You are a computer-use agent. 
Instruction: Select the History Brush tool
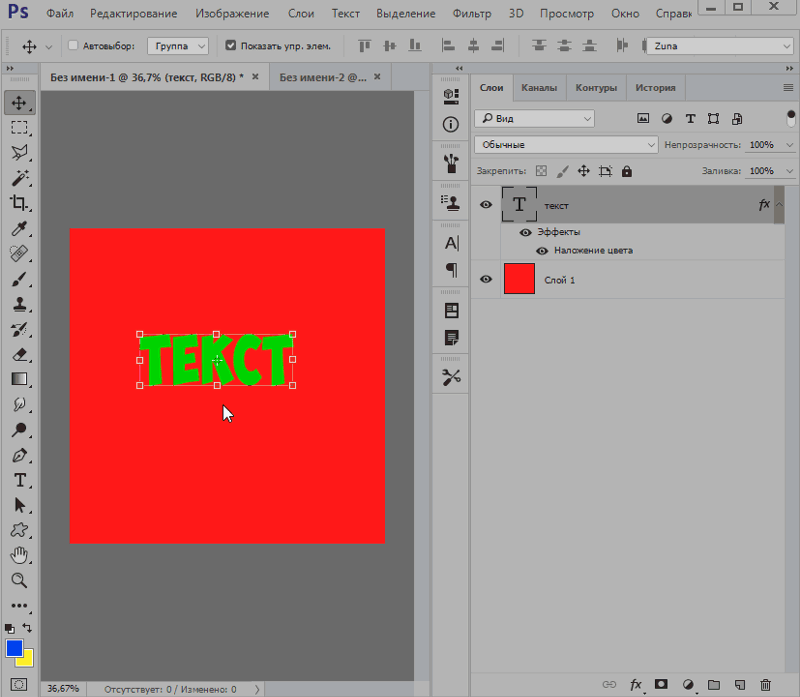coord(19,329)
